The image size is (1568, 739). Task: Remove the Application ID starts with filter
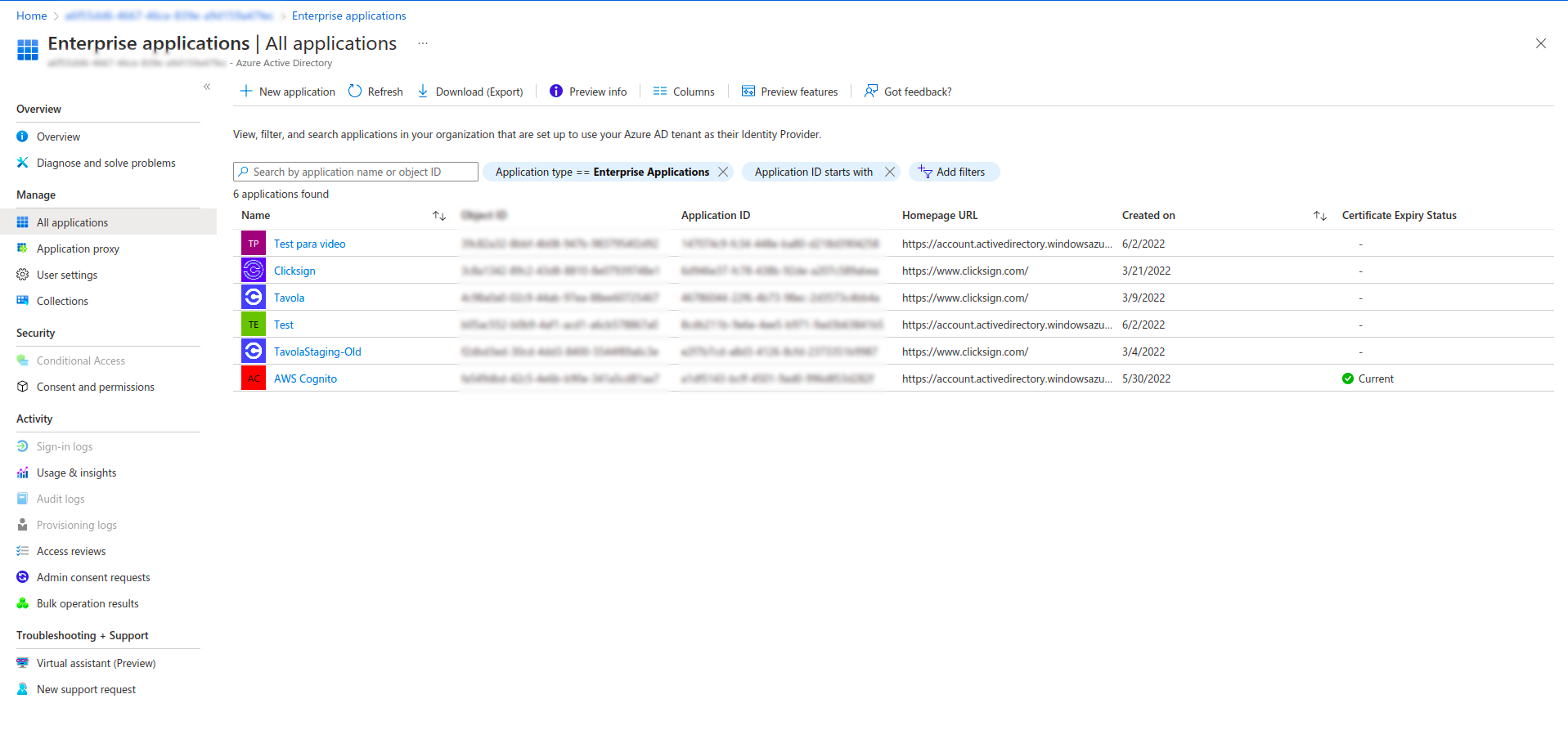tap(890, 172)
